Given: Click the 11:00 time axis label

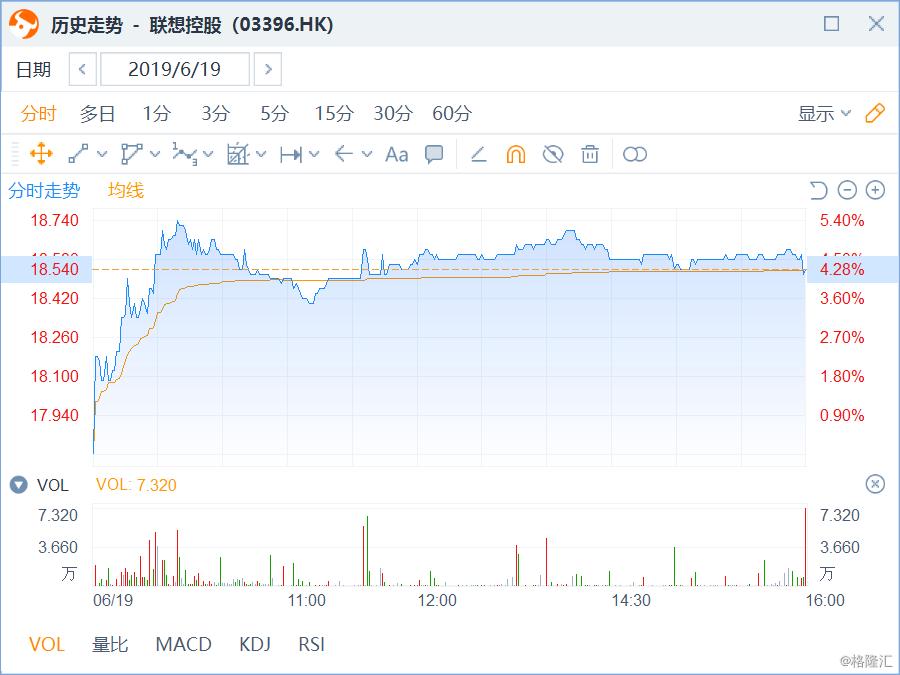Looking at the screenshot, I should (307, 600).
